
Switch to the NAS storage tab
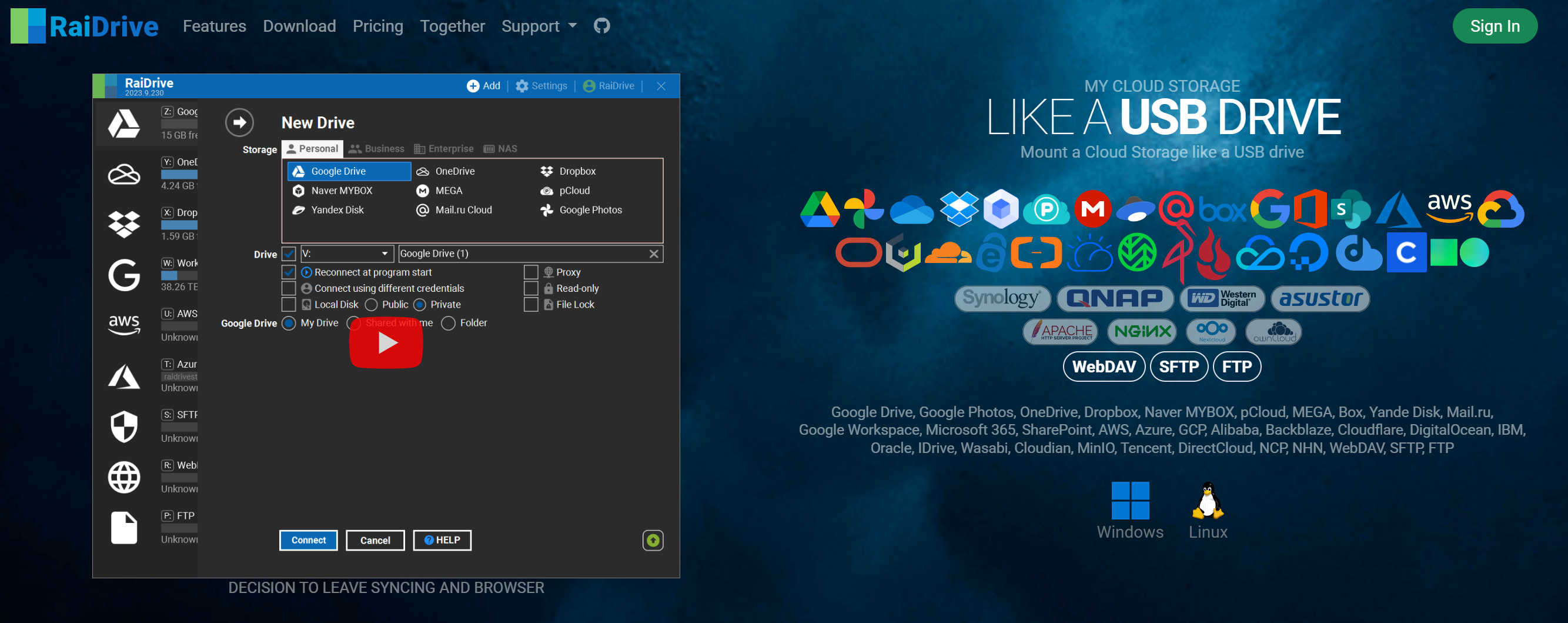click(x=500, y=149)
